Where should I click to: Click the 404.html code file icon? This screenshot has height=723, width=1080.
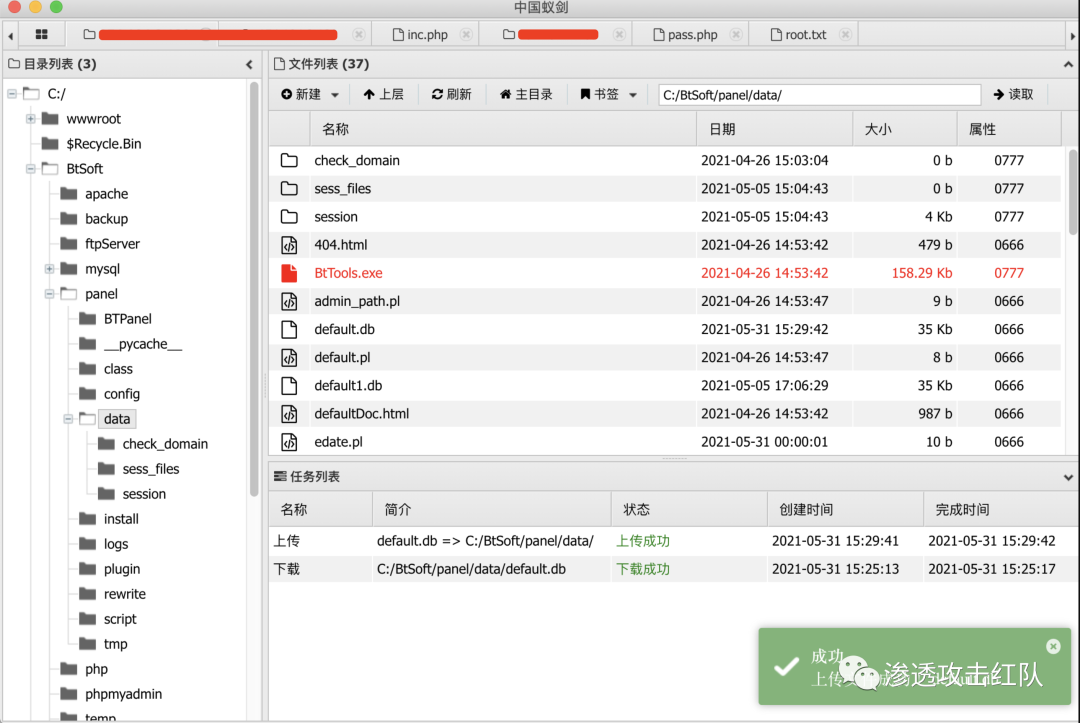coord(289,245)
